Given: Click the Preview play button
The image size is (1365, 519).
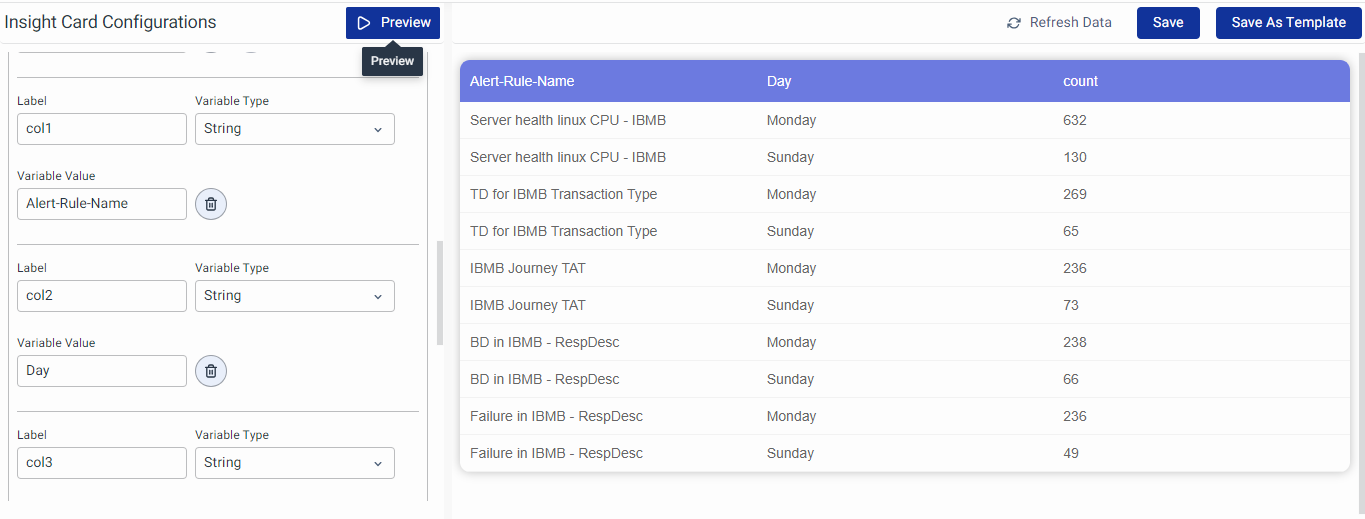Looking at the screenshot, I should click(393, 23).
